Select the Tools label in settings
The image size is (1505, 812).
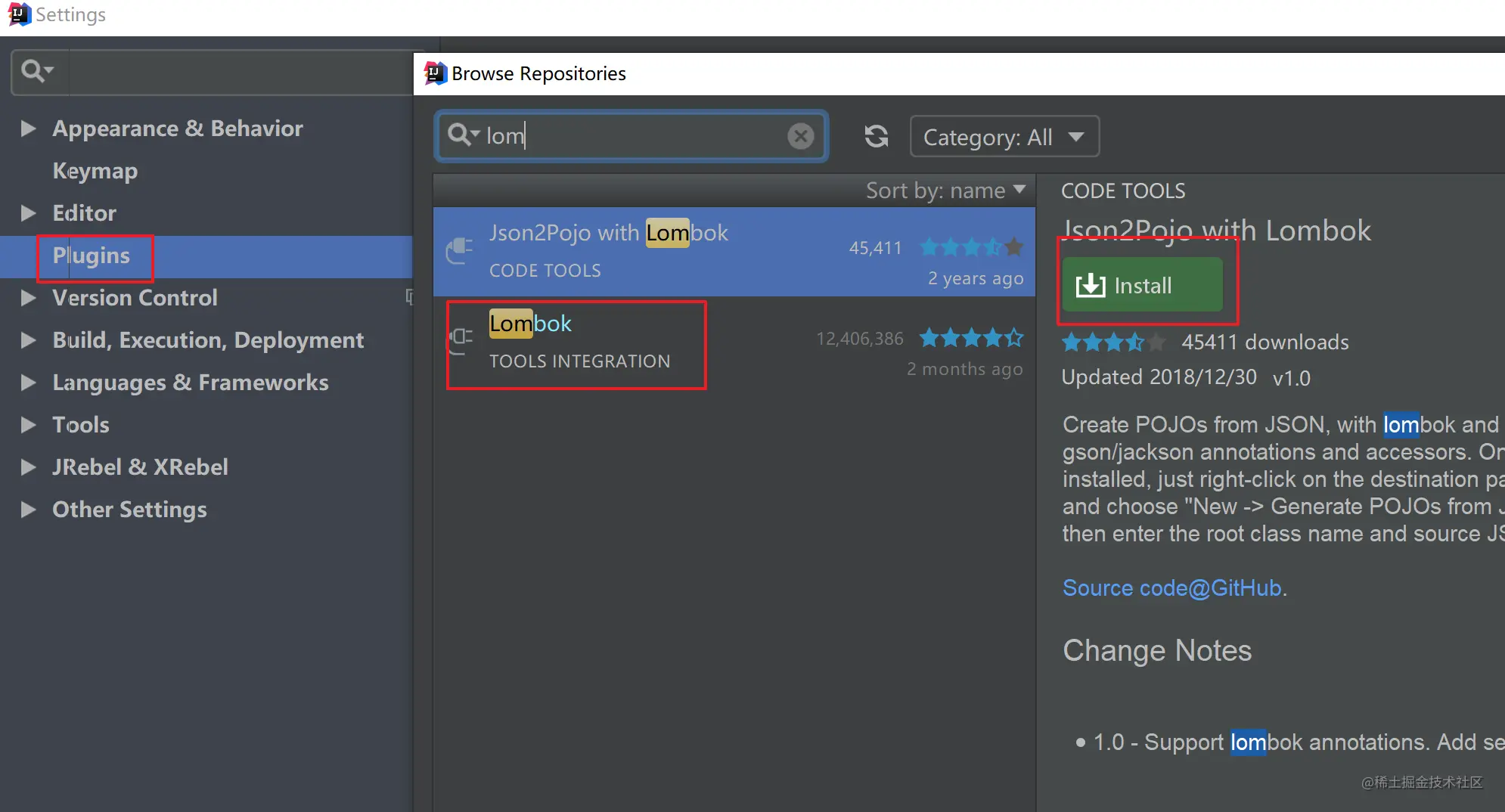coord(81,425)
